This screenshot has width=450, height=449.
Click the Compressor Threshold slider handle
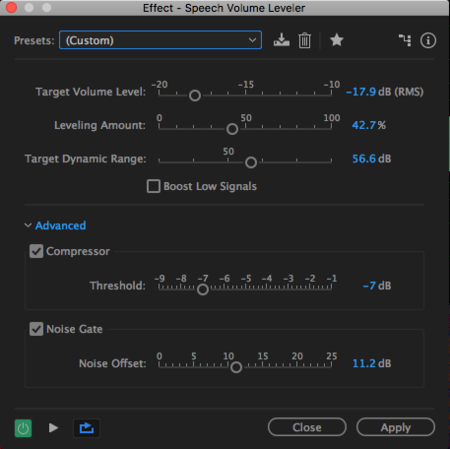tap(203, 289)
